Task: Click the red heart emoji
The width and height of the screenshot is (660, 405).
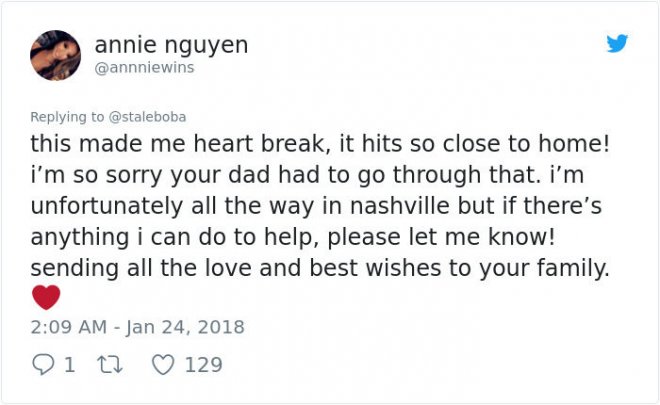Action: coord(46,297)
